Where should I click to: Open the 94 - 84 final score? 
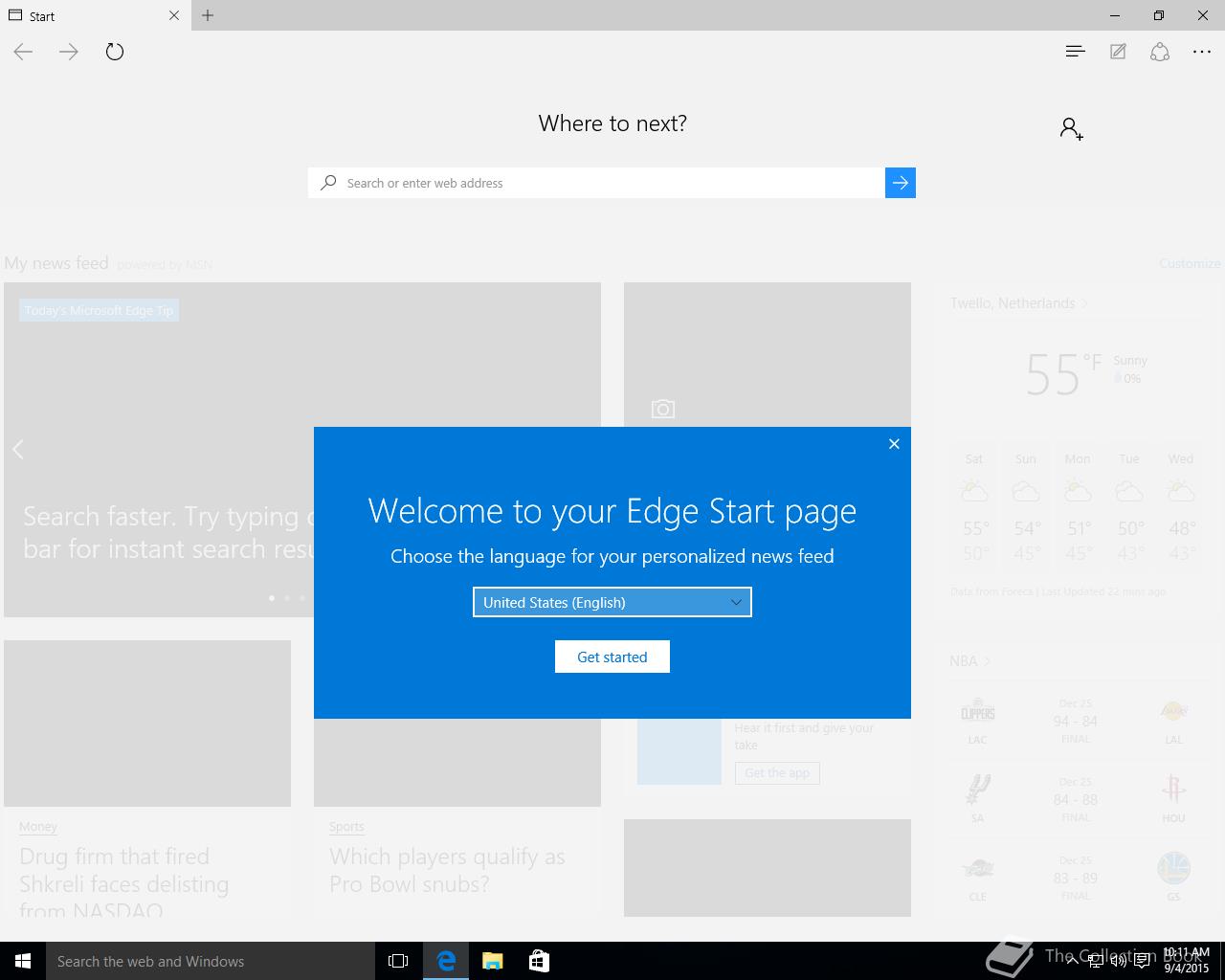tap(1076, 722)
